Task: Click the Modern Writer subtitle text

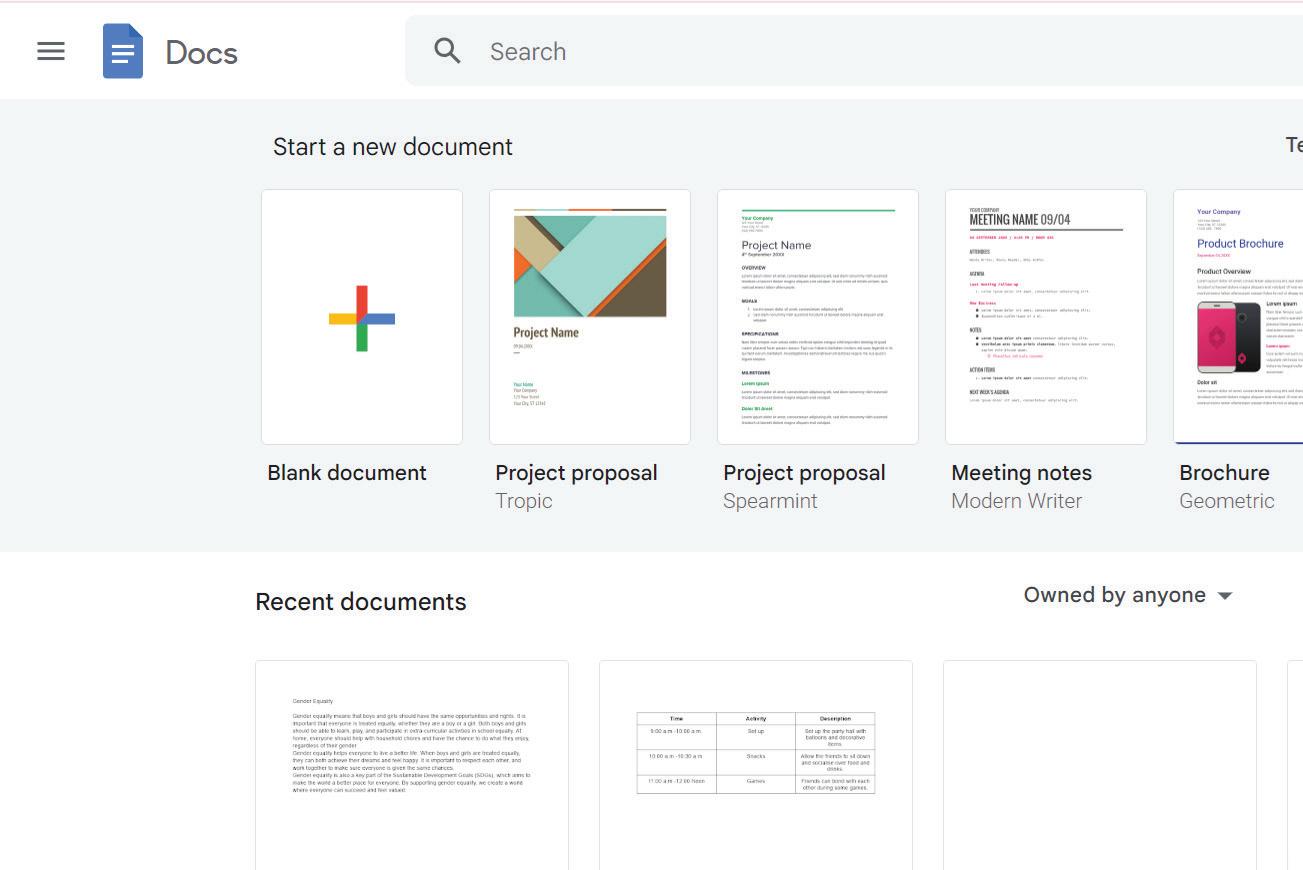Action: pos(1016,501)
